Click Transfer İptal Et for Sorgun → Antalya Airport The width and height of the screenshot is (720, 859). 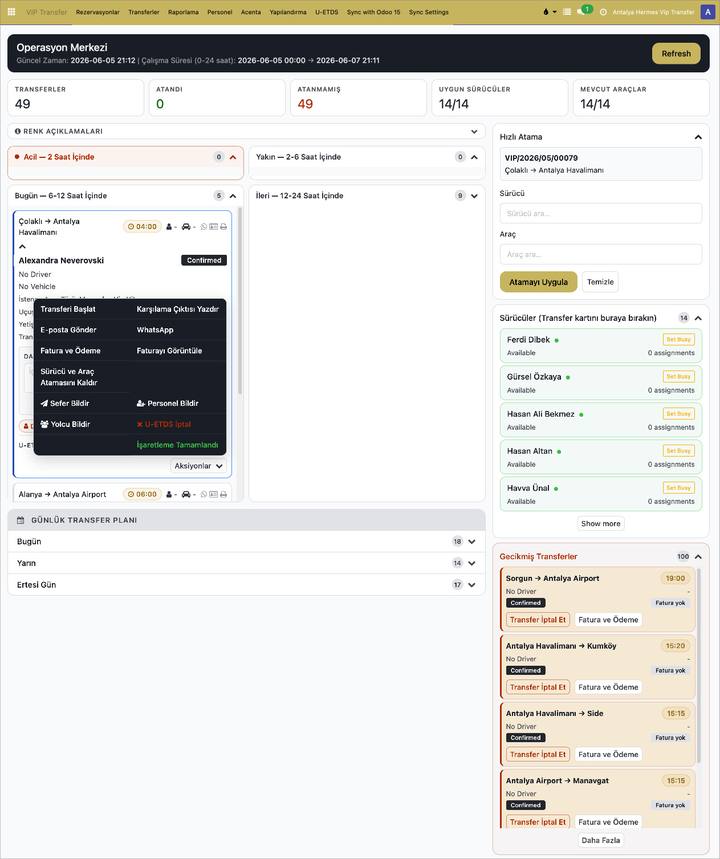coord(538,620)
